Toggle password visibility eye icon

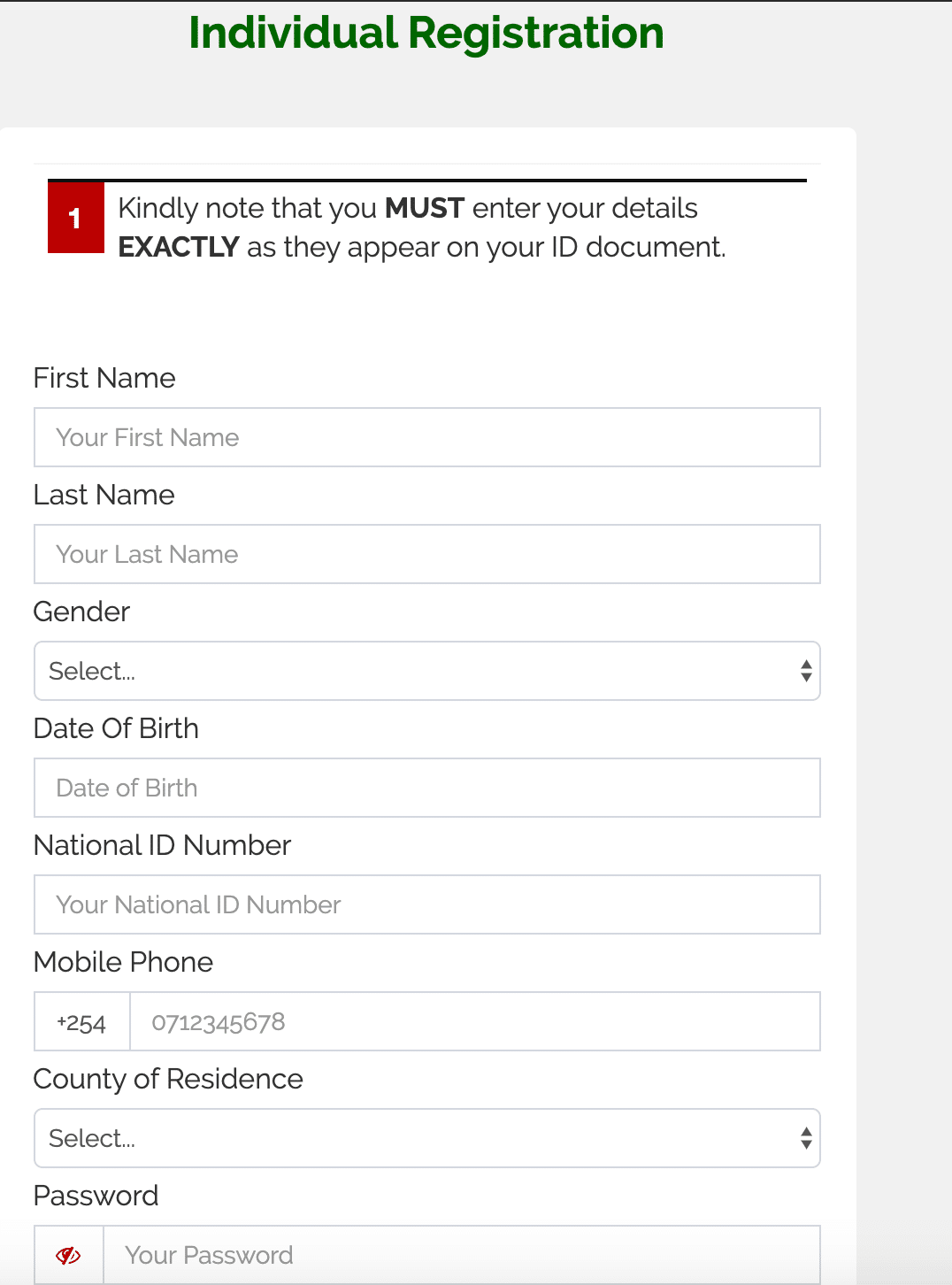[x=68, y=1255]
